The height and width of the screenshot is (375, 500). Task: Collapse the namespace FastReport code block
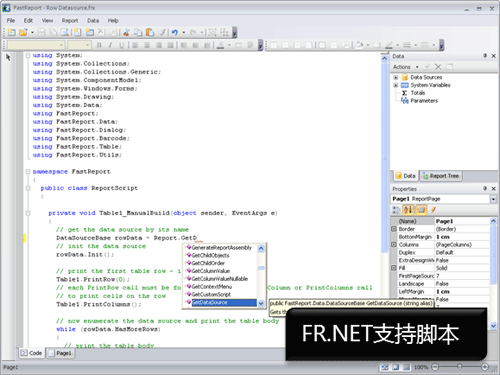point(28,172)
